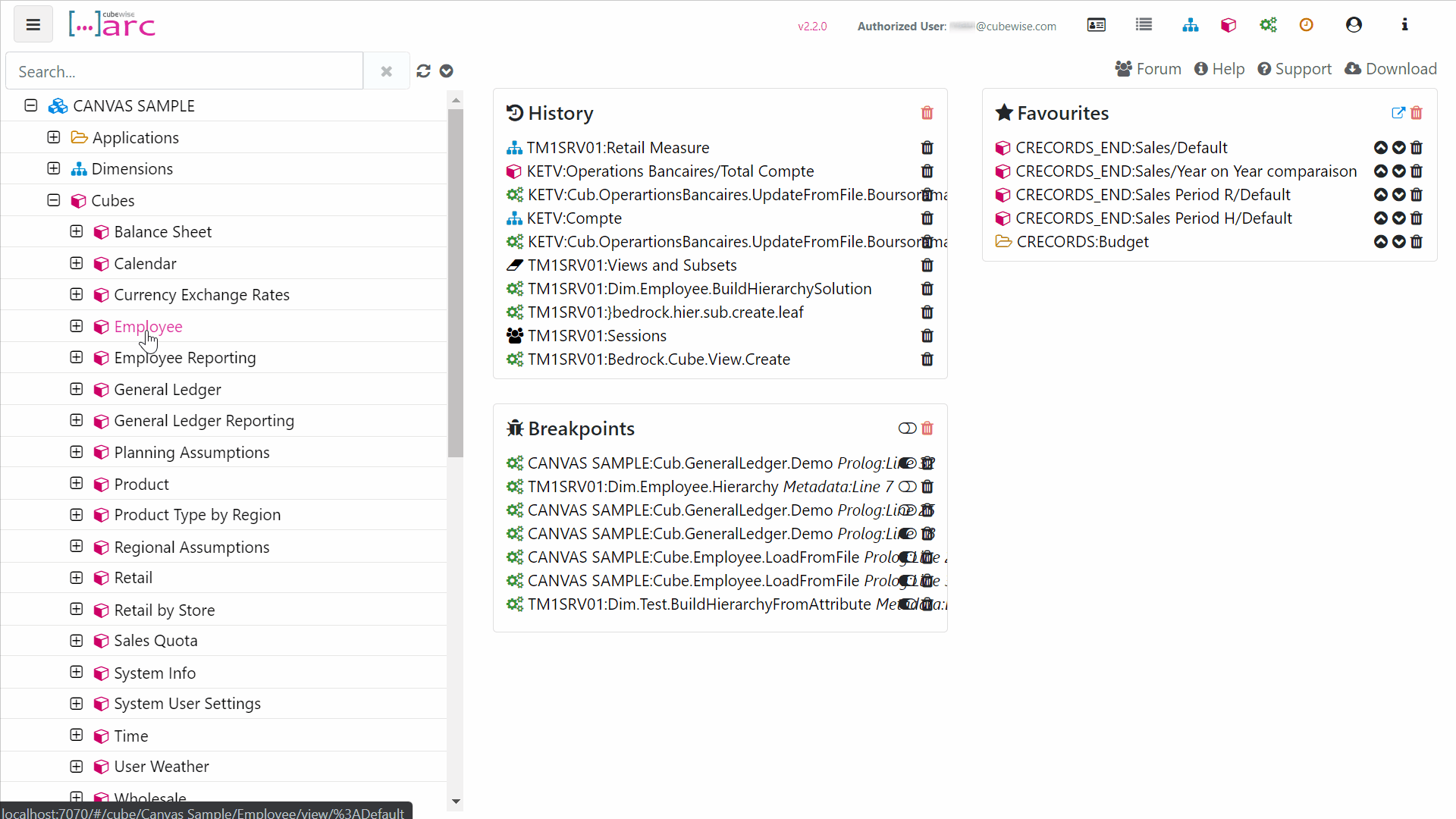Toggle the third Cub.GeneralLedger.Demo breakpoint
The height and width of the screenshot is (819, 1456).
[907, 534]
